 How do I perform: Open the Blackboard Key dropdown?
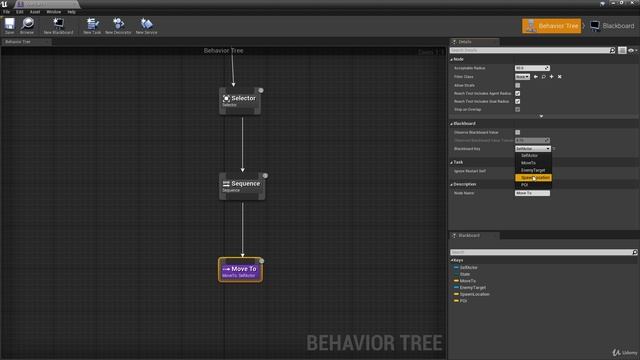(533, 149)
